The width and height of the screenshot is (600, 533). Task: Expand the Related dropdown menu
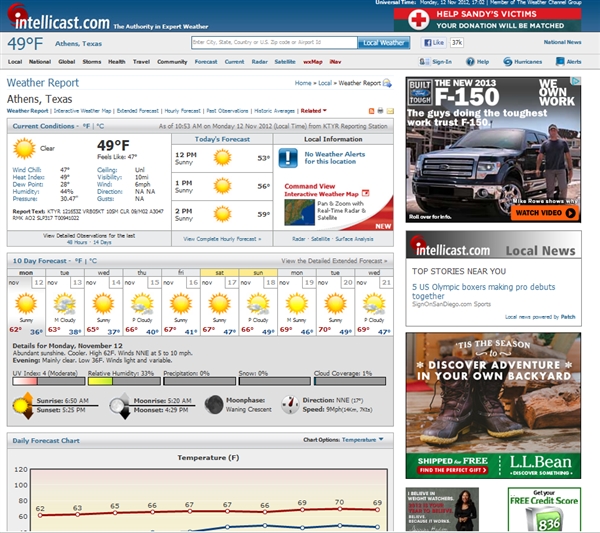pyautogui.click(x=313, y=111)
